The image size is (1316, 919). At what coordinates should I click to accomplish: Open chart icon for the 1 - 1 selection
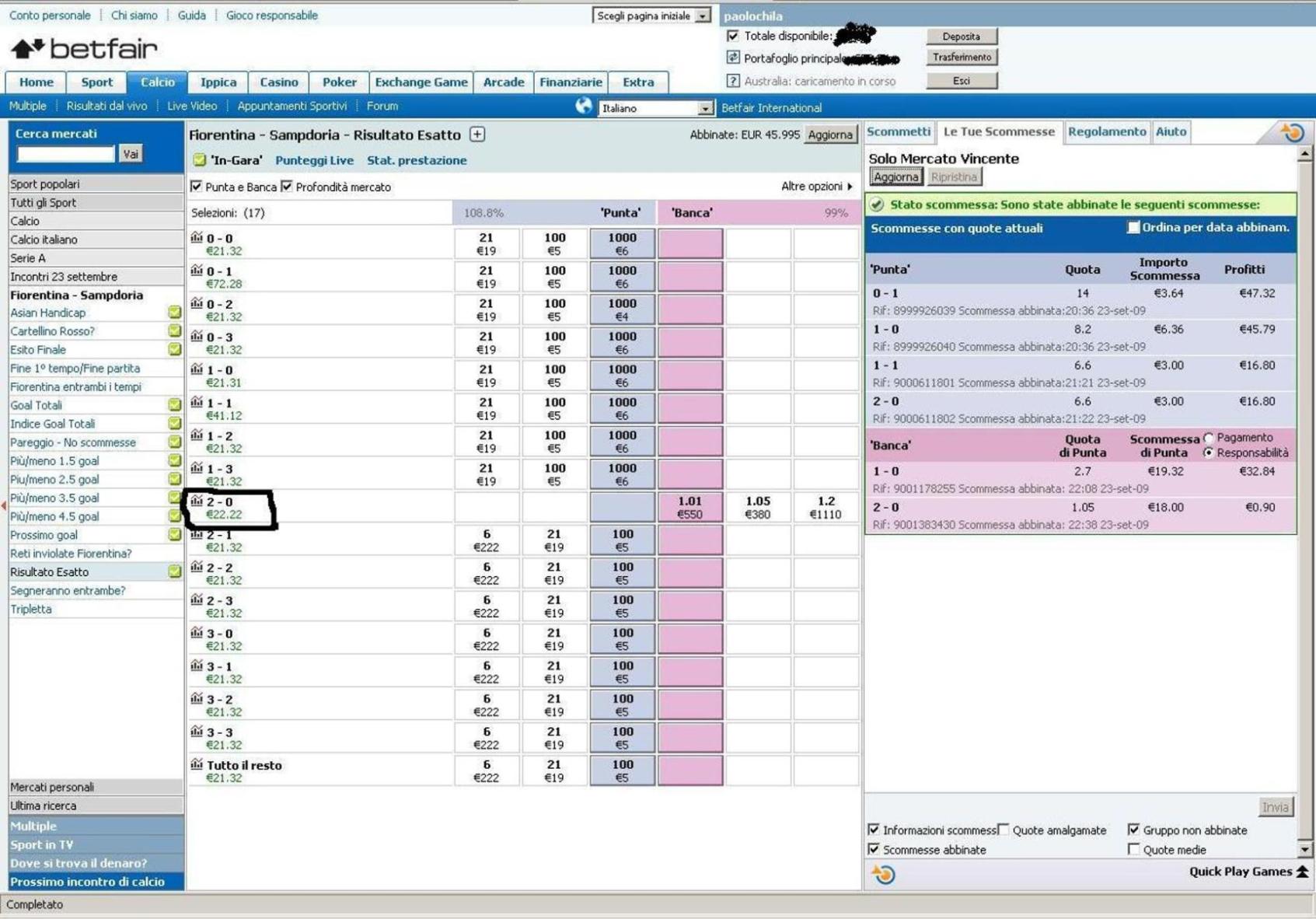coord(197,402)
